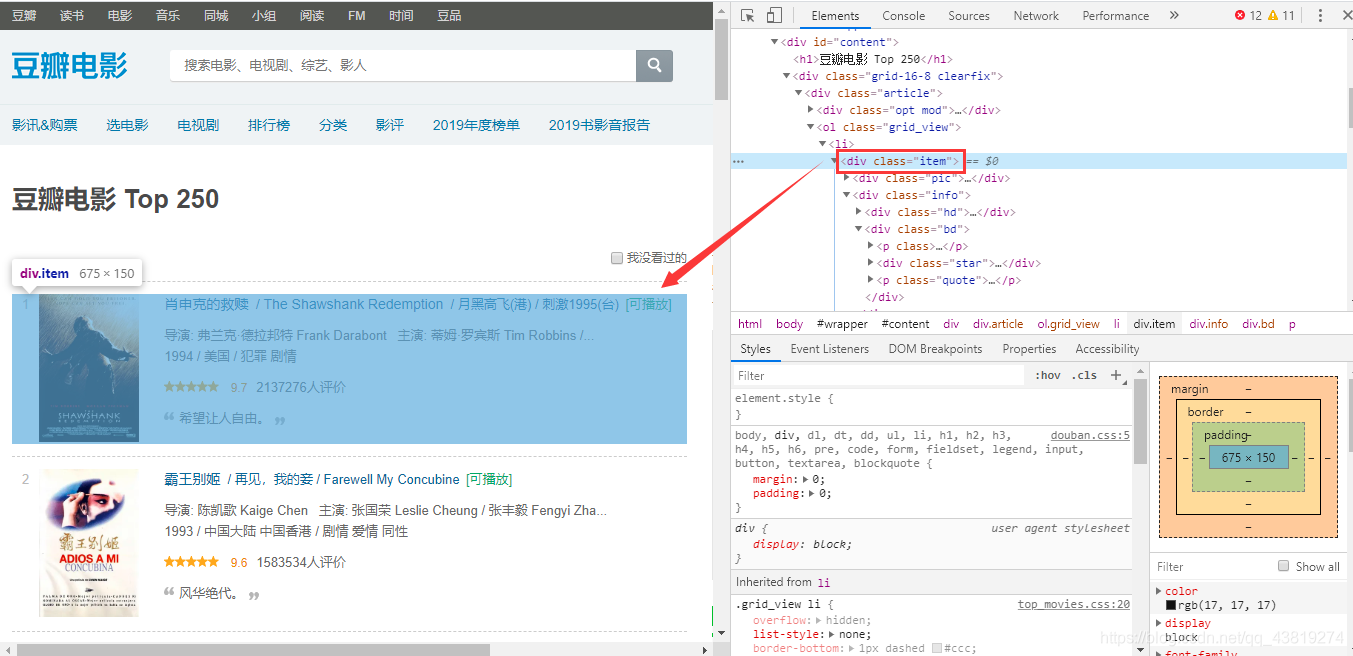Open 读书 in the top dark bar
Image resolution: width=1353 pixels, height=656 pixels.
72,16
